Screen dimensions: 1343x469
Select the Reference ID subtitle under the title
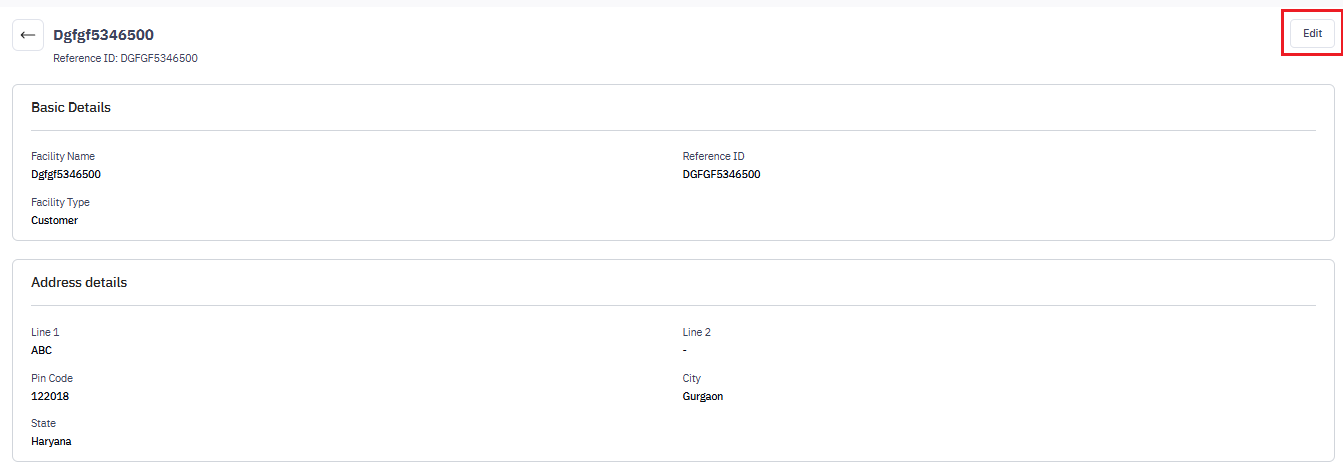[x=125, y=58]
